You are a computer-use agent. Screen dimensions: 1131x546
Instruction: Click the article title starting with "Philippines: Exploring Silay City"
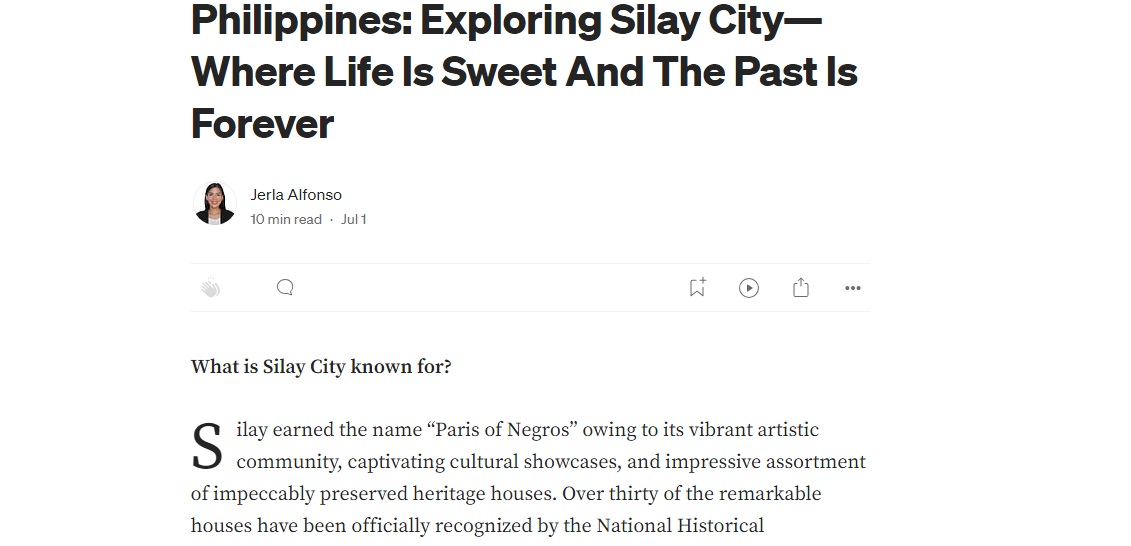point(505,20)
